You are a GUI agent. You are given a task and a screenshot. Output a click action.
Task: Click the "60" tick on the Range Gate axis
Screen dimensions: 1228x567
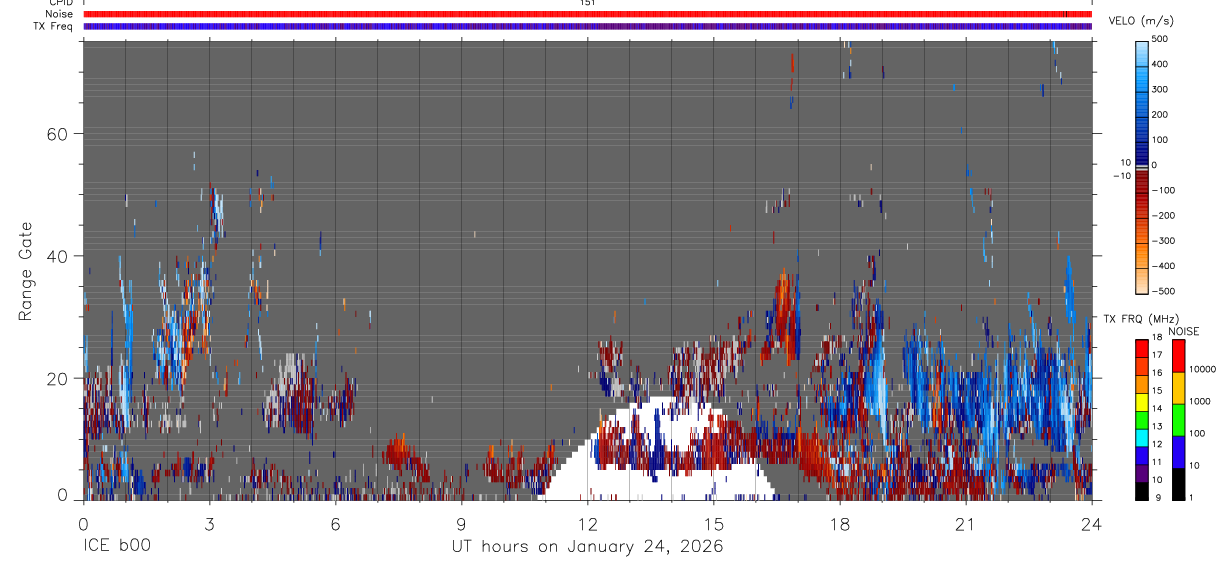click(x=58, y=133)
